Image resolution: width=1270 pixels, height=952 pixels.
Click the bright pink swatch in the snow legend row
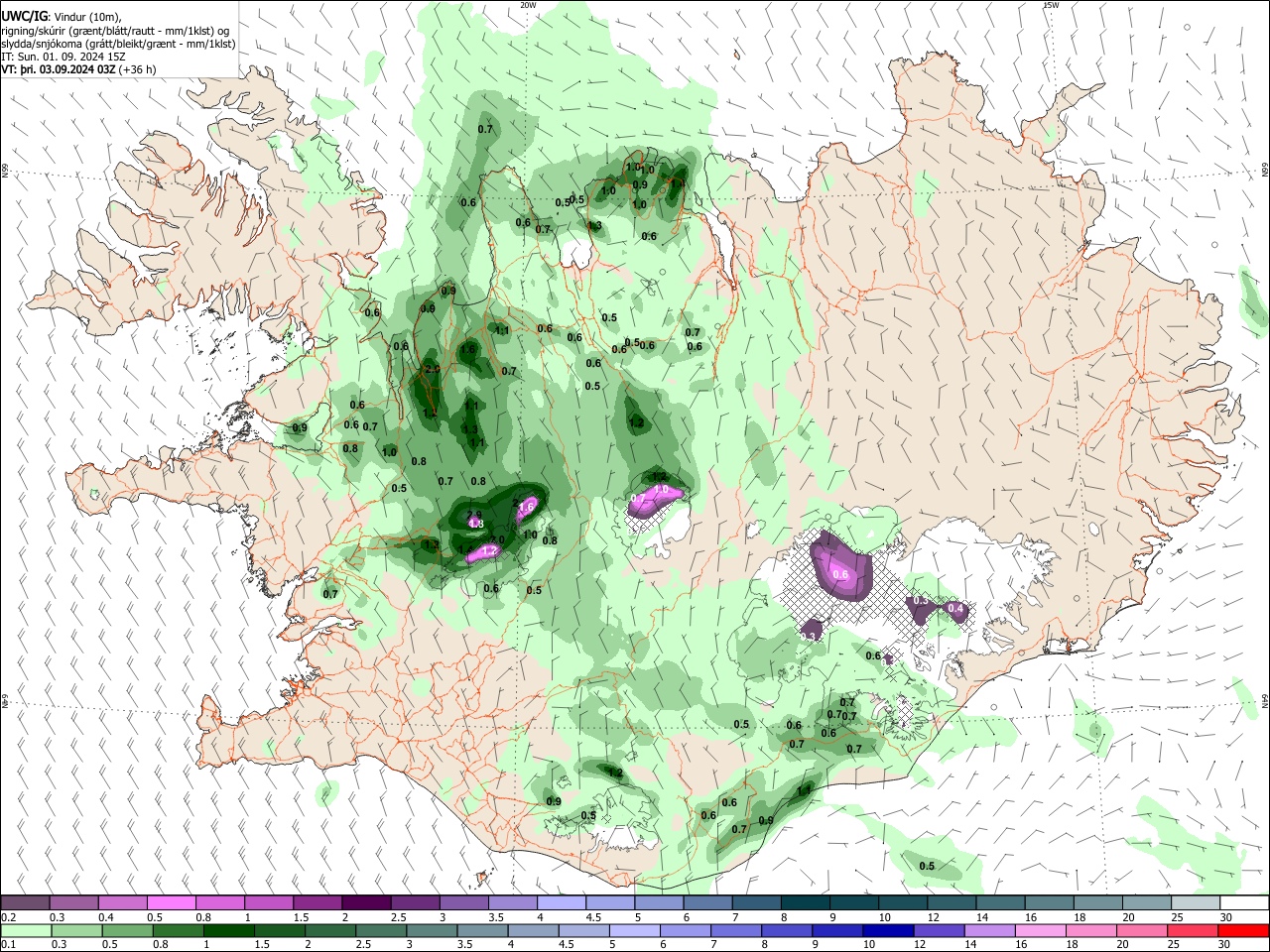click(171, 903)
